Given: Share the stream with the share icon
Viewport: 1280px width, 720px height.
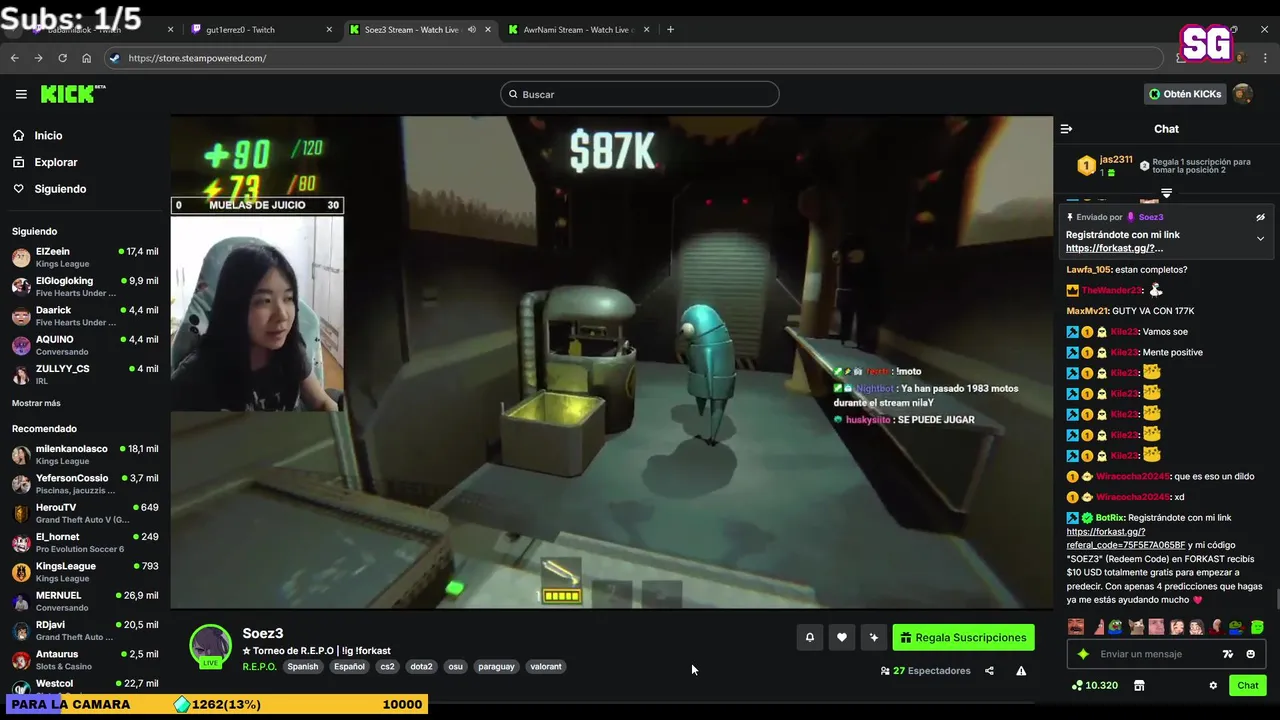Looking at the screenshot, I should [989, 671].
